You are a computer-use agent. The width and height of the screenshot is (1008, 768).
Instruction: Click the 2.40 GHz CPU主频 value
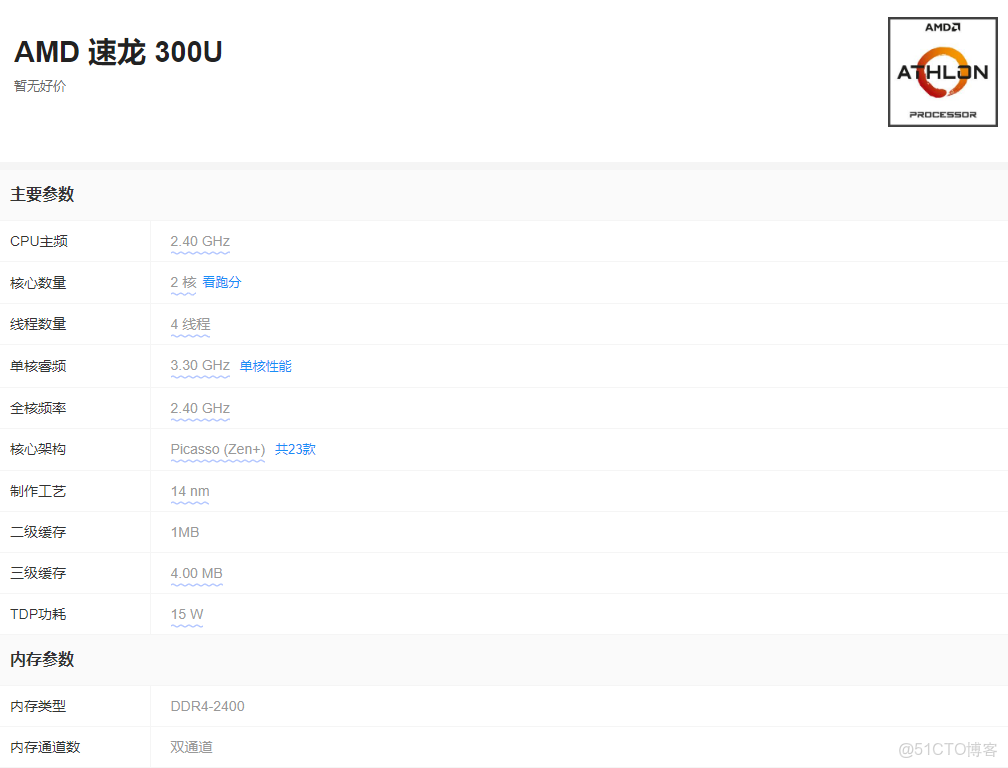[x=199, y=241]
